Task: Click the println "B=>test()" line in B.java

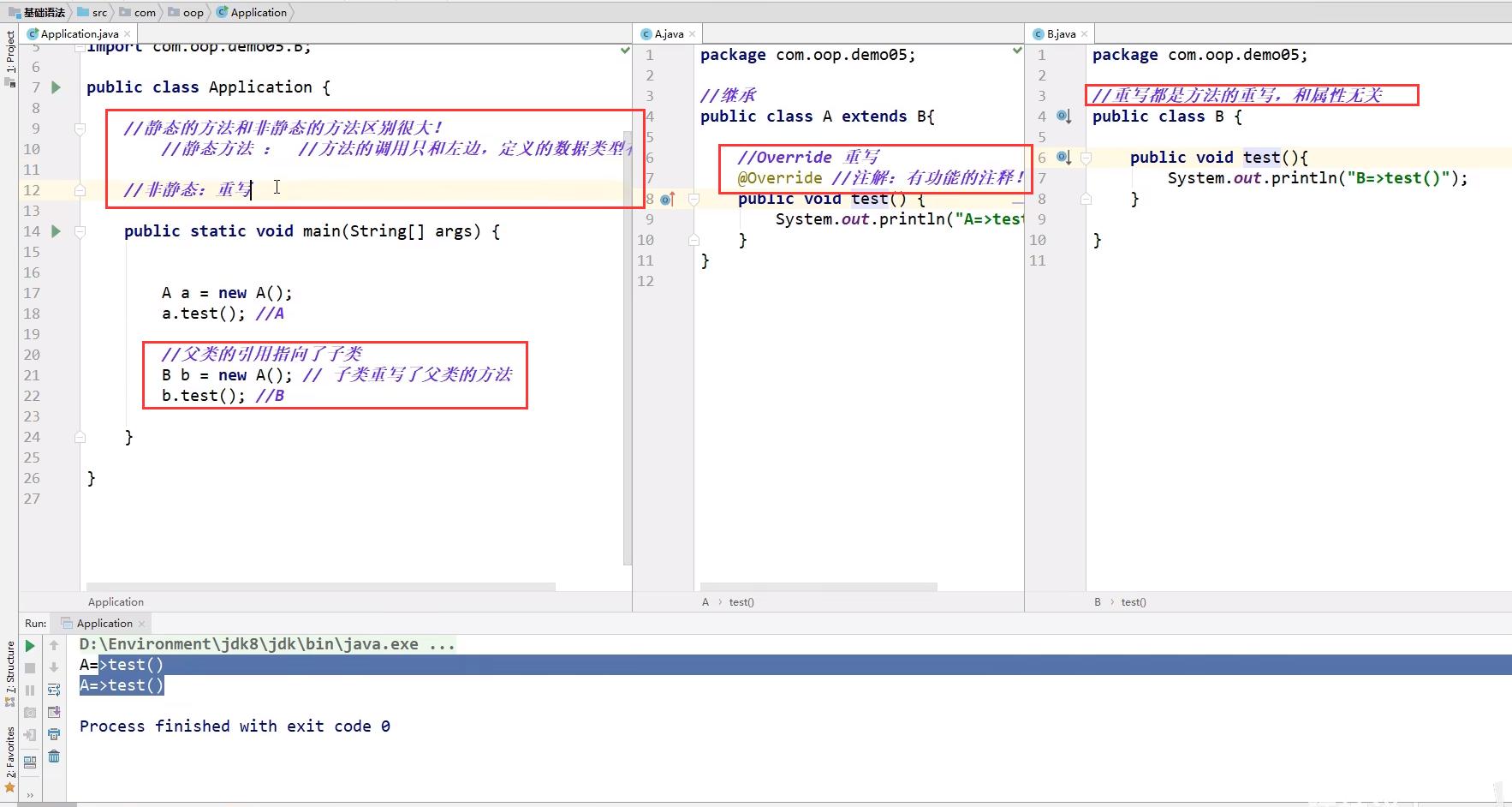Action: [1318, 178]
